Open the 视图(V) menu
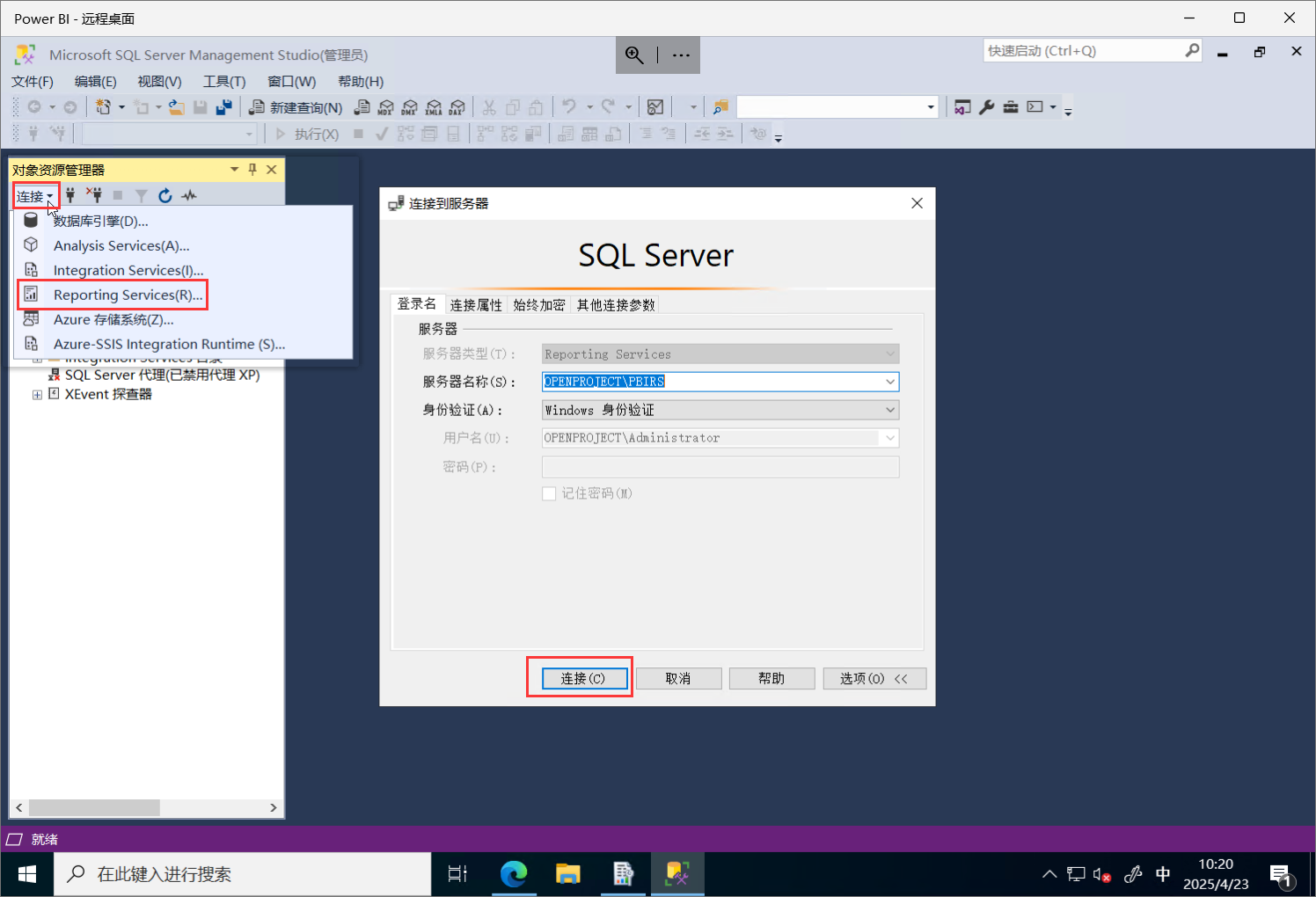Screen dimensions: 1316x897 point(159,82)
